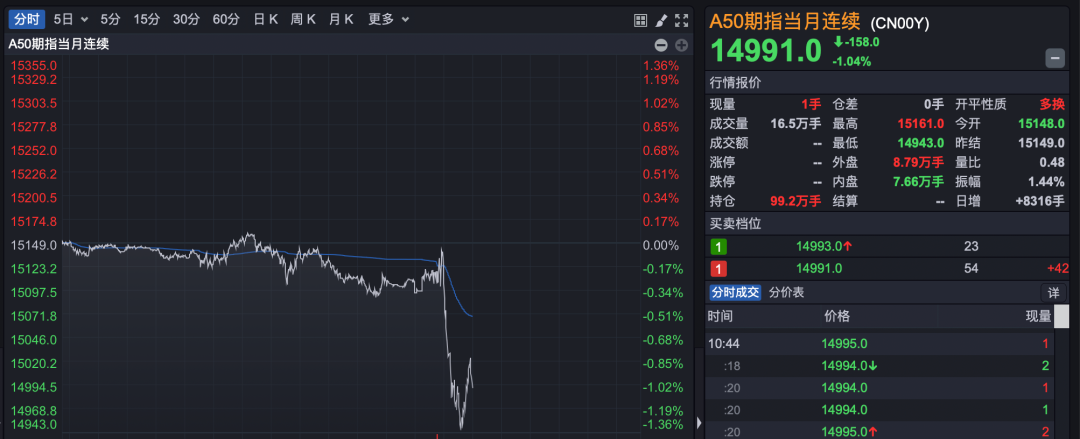Click the gray plus zoom-in icon
The image size is (1080, 439).
(x=681, y=45)
